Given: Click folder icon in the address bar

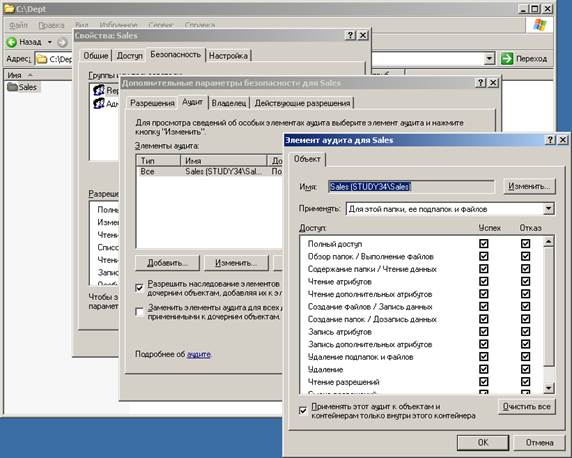Looking at the screenshot, I should 42,59.
